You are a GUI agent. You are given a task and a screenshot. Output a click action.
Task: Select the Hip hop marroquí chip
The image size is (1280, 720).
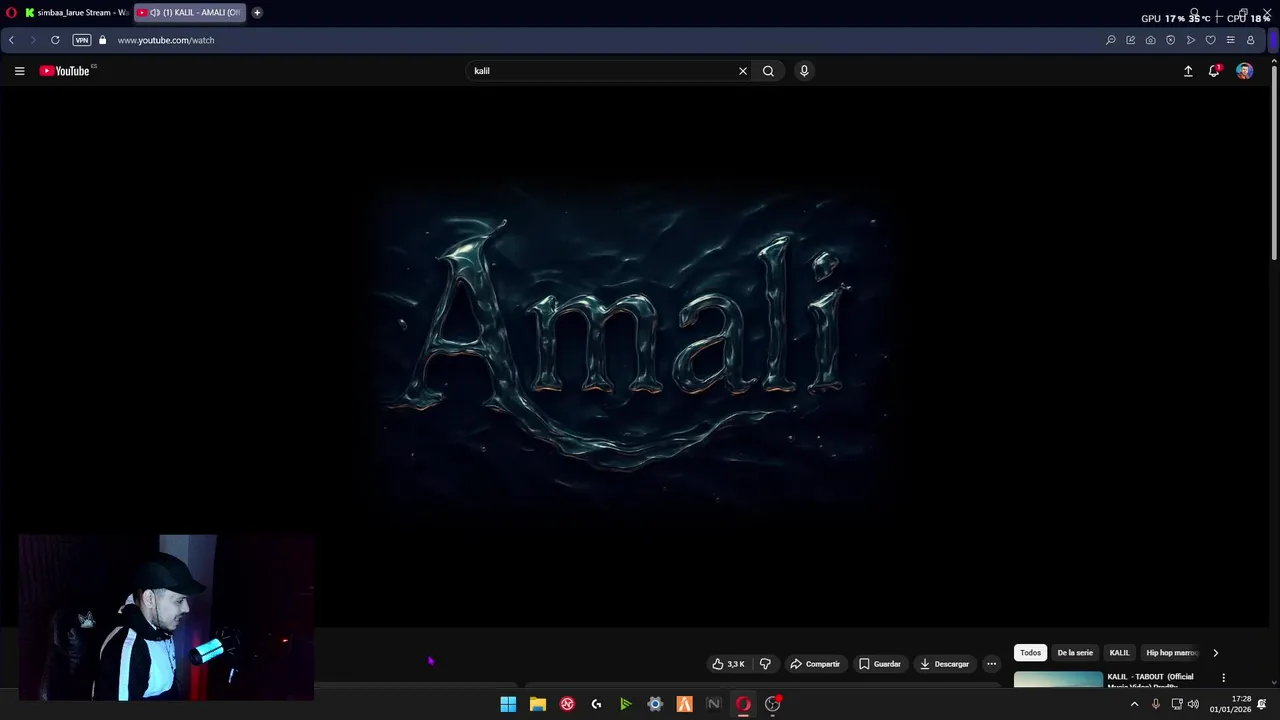pos(1172,653)
